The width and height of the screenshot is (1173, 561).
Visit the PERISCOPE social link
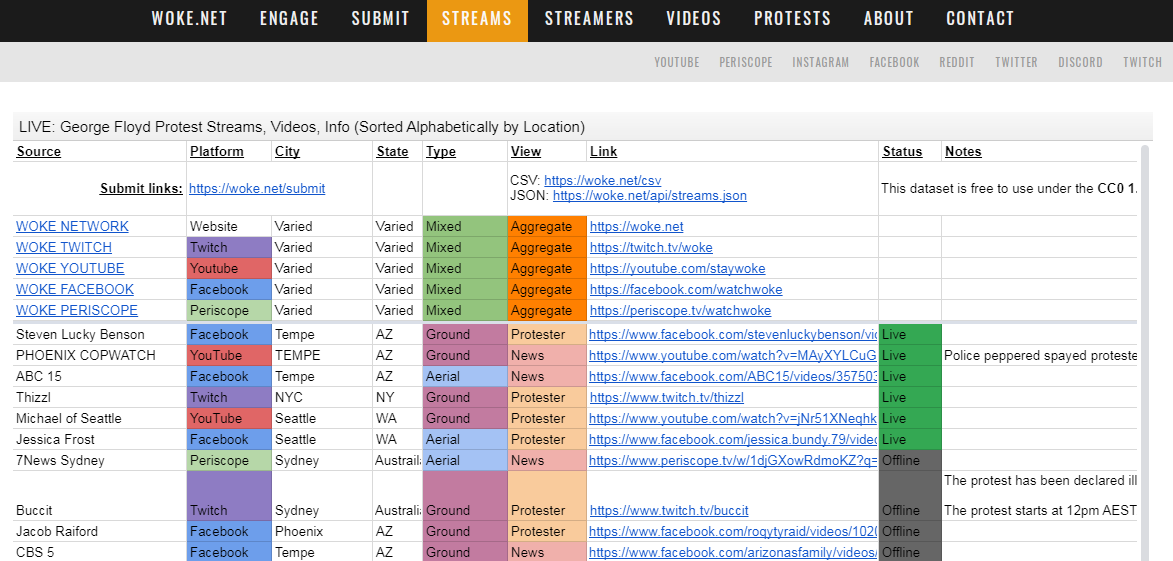coord(746,62)
